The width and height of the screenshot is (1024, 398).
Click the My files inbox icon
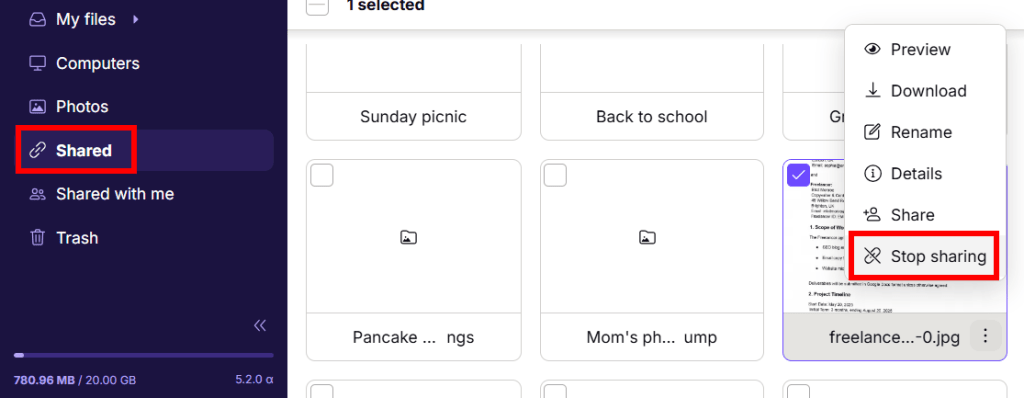(x=37, y=20)
